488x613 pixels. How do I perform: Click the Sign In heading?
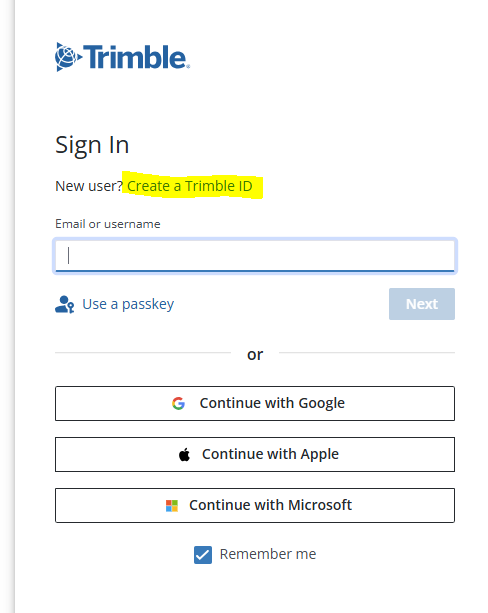tap(92, 145)
